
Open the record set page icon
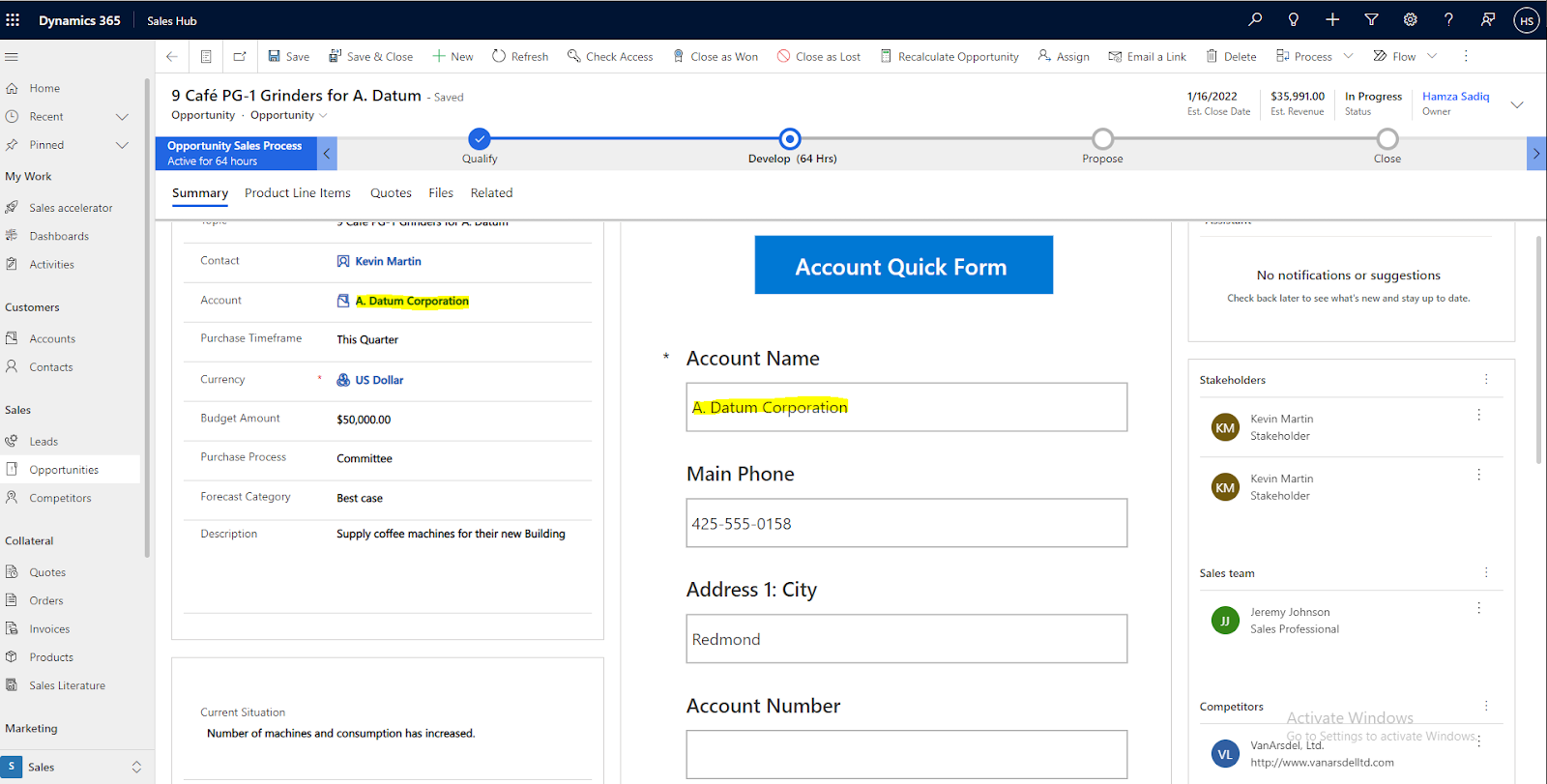(x=206, y=56)
